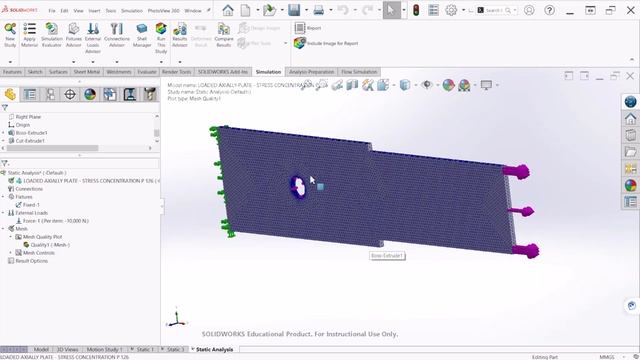This screenshot has height=360, width=640.
Task: Open Connections Advisor
Action: [x=117, y=35]
